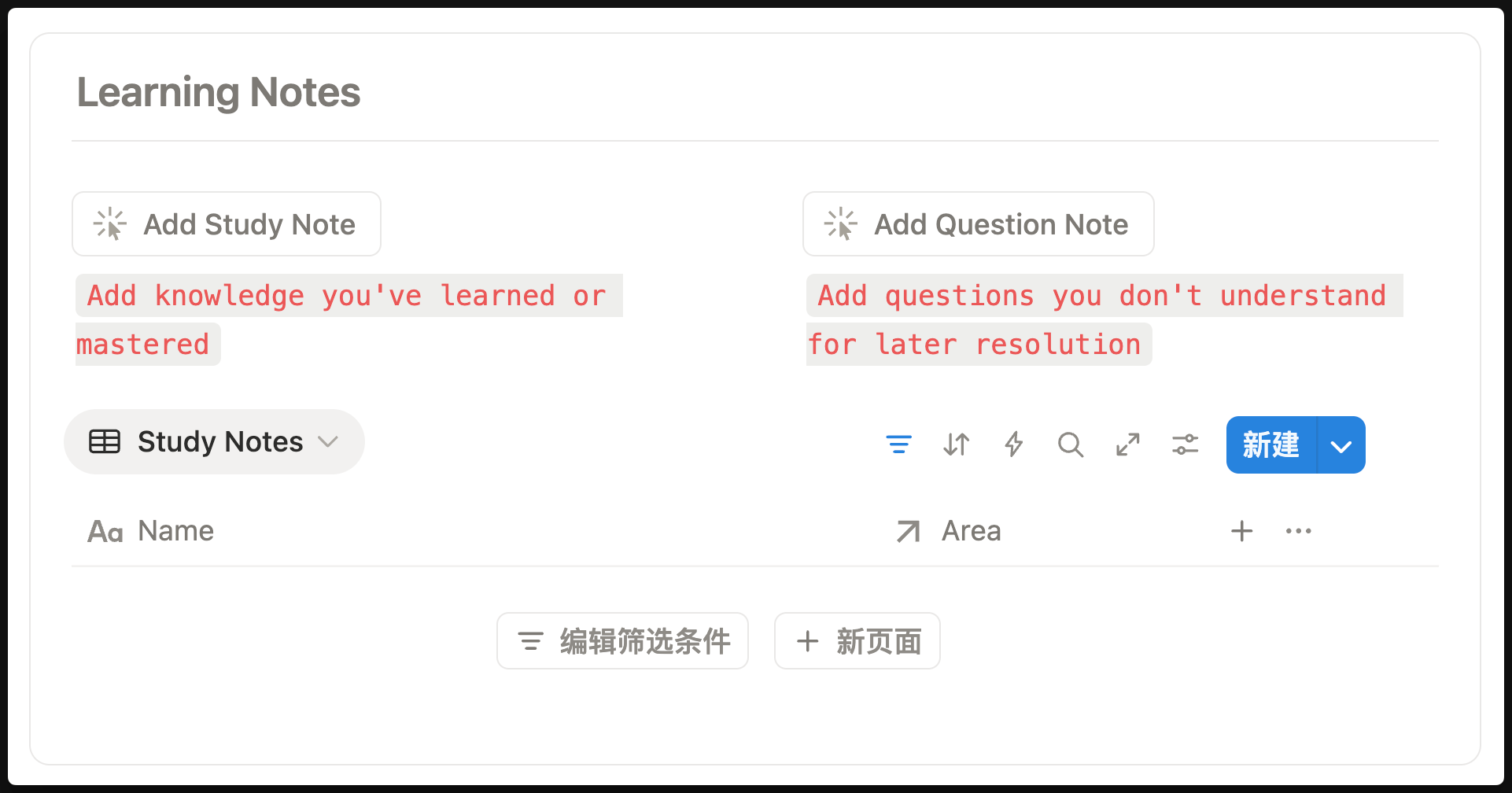Click the Learning Notes heading
This screenshot has width=1512, height=793.
coord(219,93)
